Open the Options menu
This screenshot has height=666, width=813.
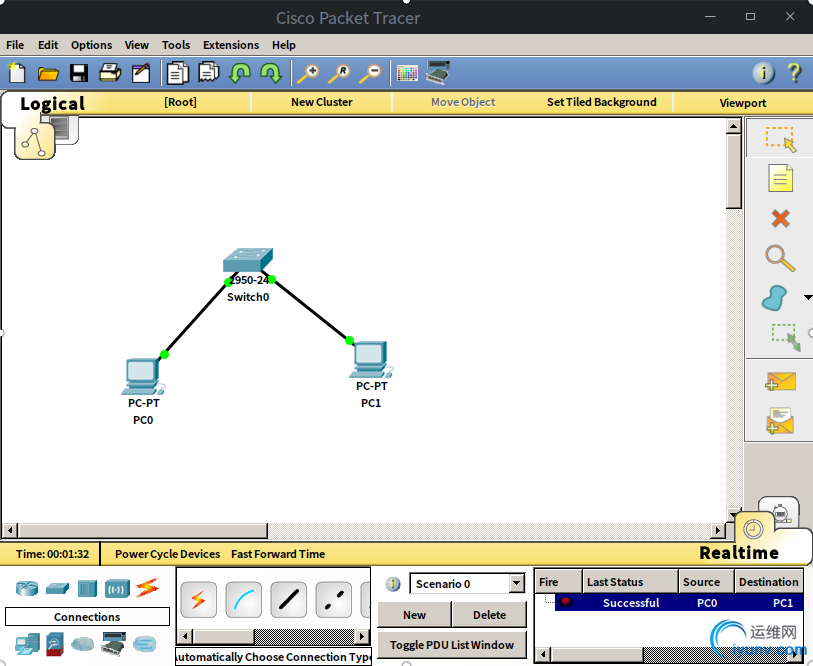[91, 45]
